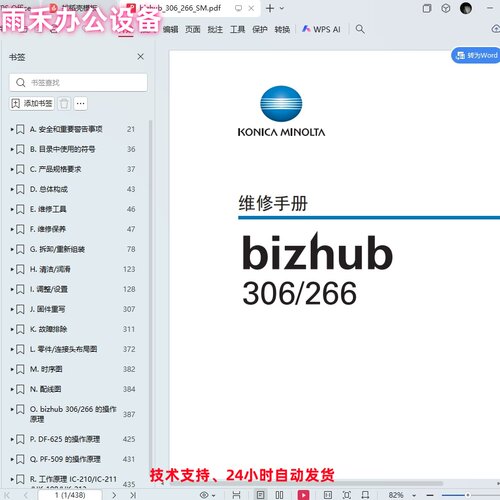Expand bookmark D. 总体构成

click(x=12, y=189)
